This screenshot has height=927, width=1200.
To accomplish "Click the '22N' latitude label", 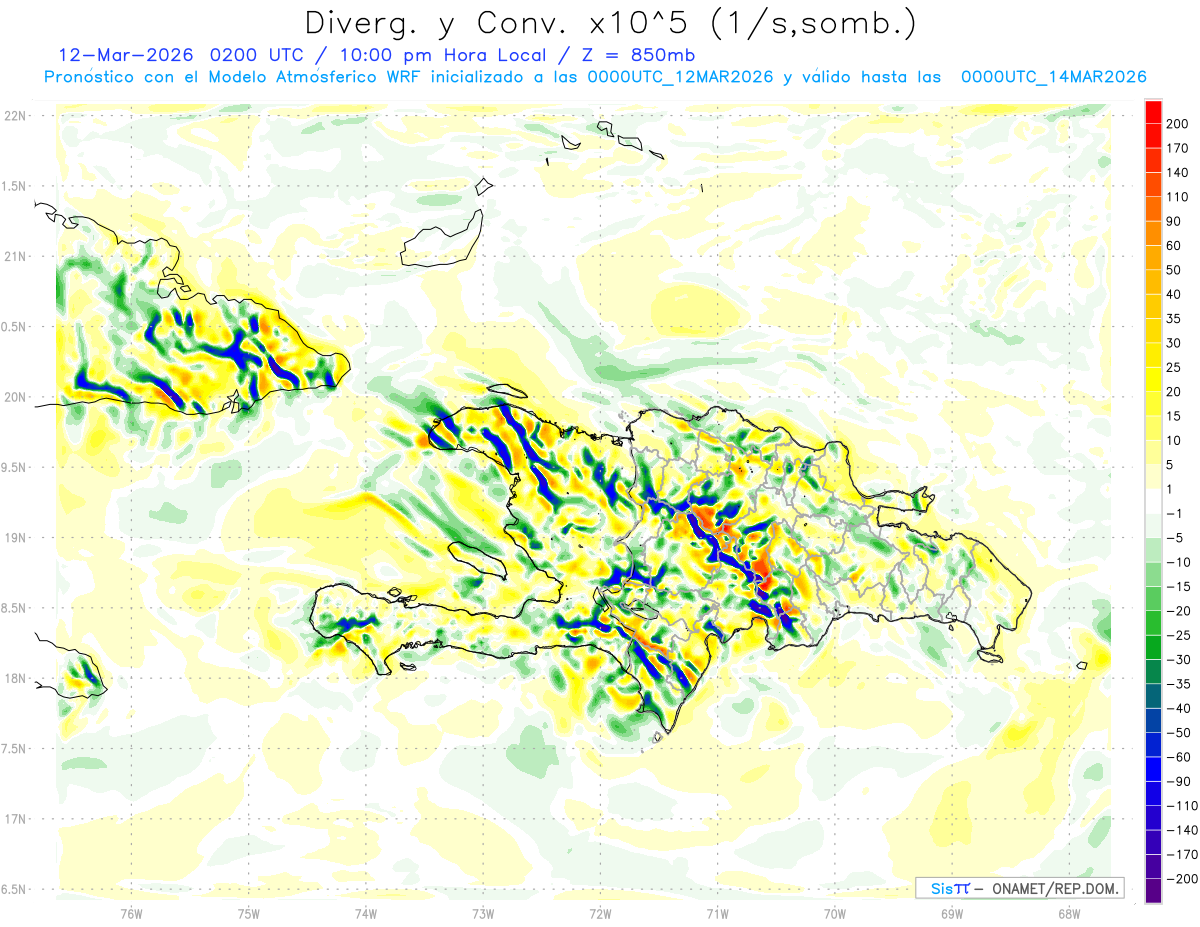I will [x=16, y=115].
